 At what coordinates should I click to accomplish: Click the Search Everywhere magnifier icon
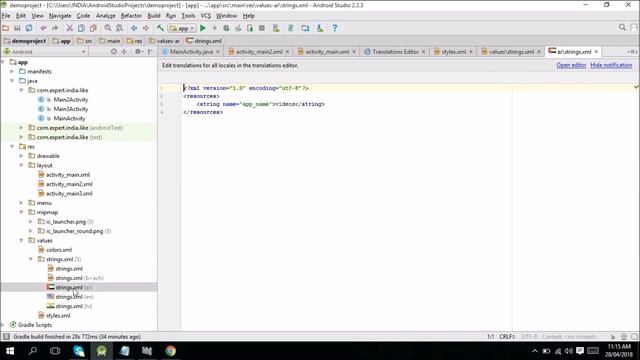(x=622, y=27)
